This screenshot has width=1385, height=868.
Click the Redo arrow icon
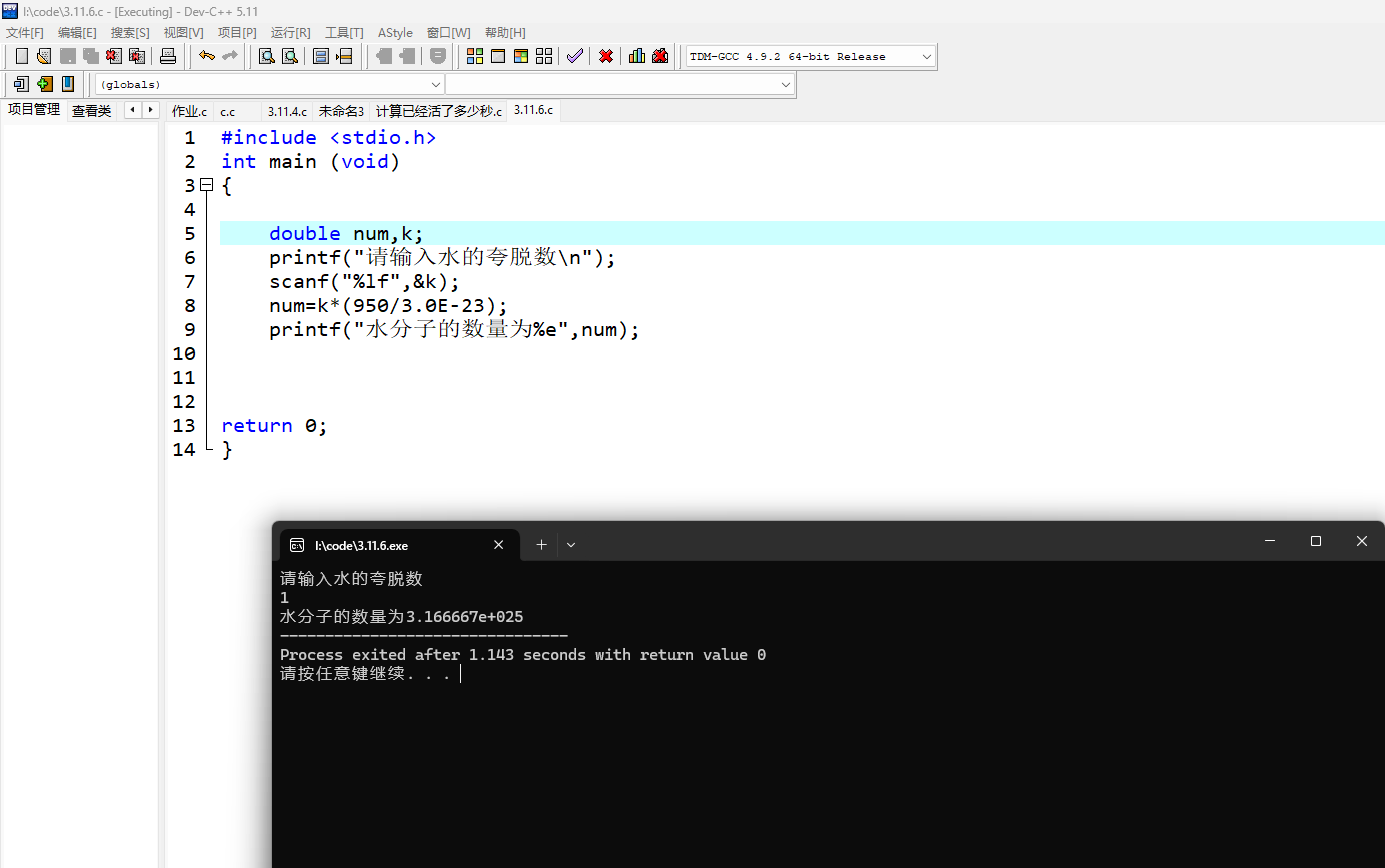pyautogui.click(x=230, y=56)
